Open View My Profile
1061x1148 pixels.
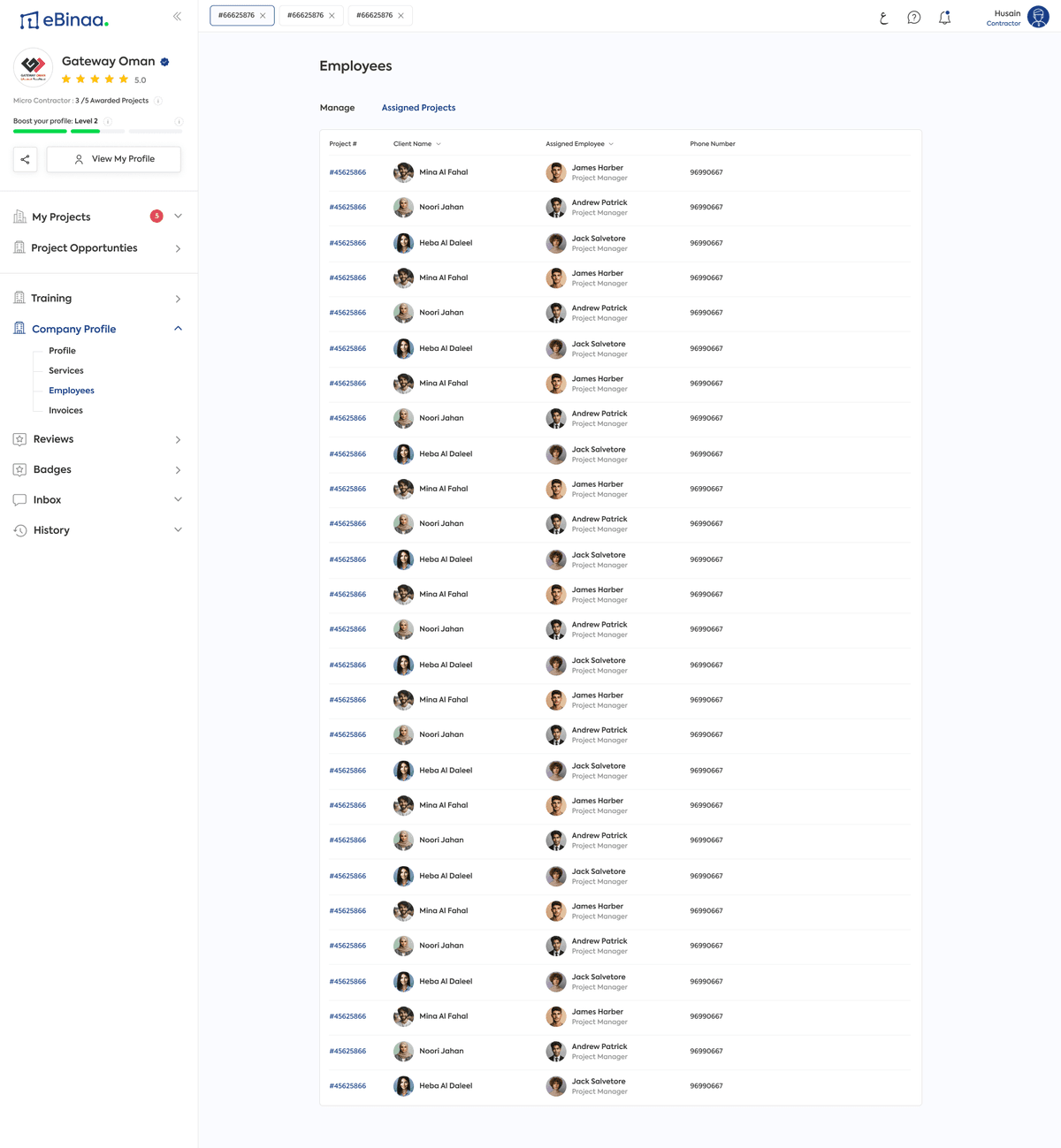pyautogui.click(x=114, y=159)
